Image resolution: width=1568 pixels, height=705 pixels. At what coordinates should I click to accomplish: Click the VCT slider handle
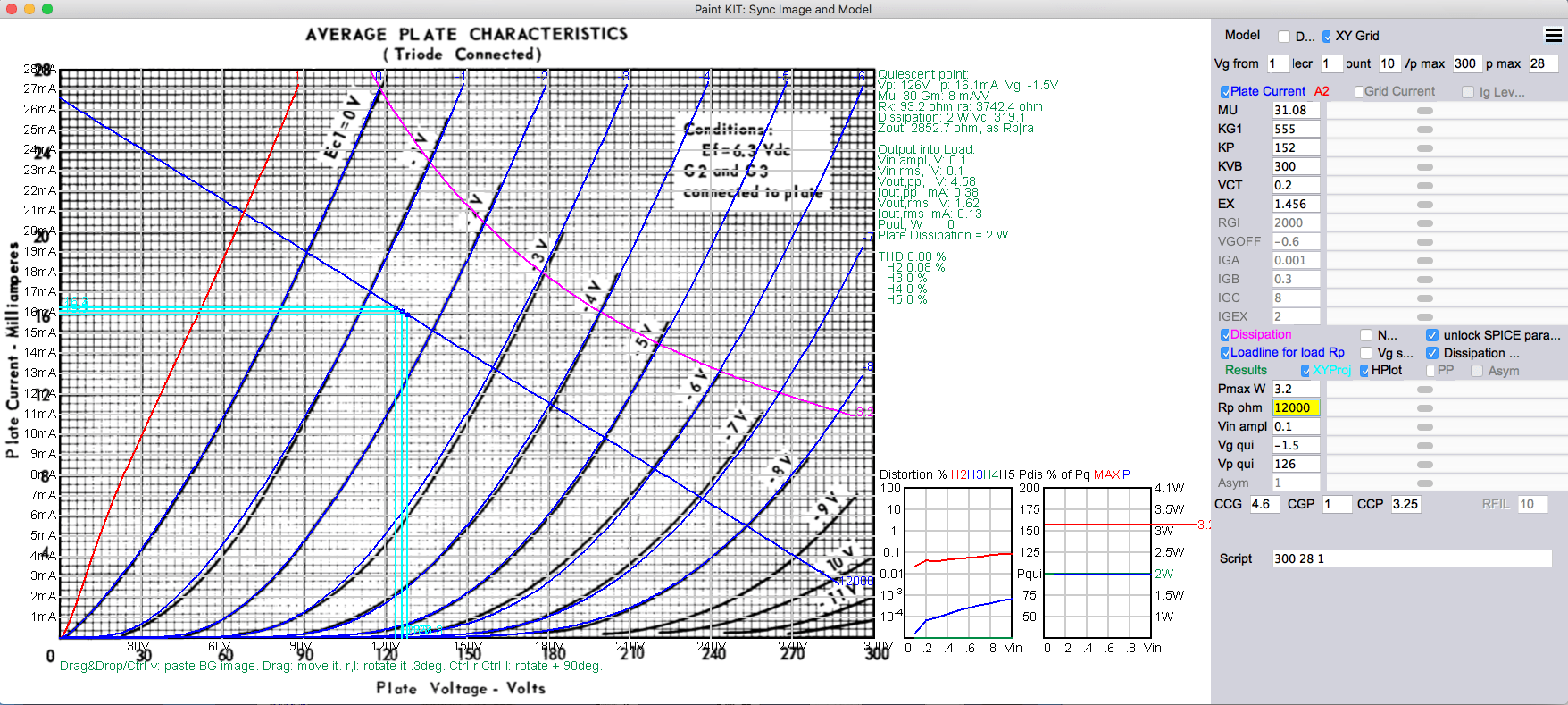coord(1425,186)
